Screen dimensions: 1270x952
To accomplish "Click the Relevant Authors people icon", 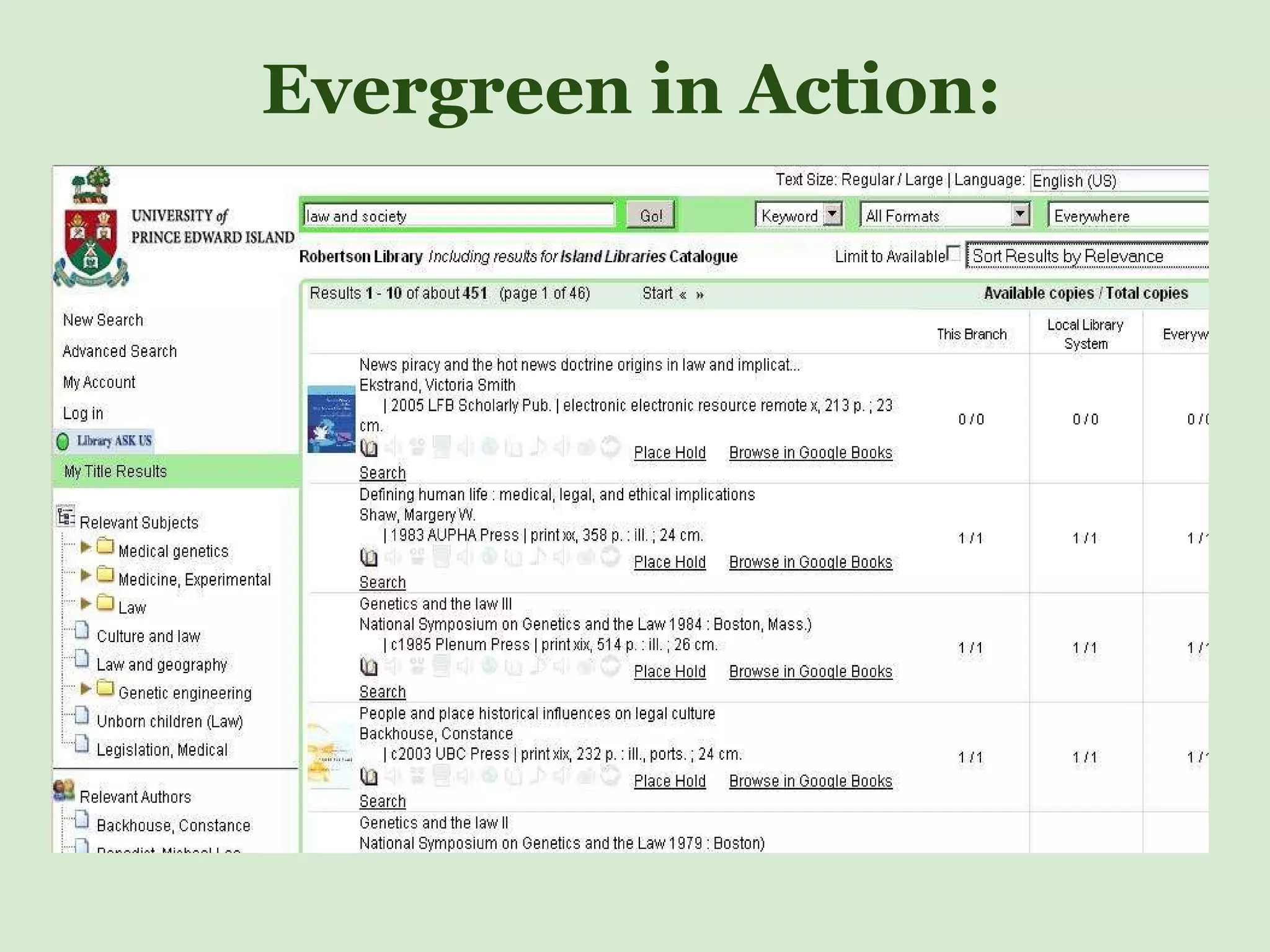I will pyautogui.click(x=64, y=791).
